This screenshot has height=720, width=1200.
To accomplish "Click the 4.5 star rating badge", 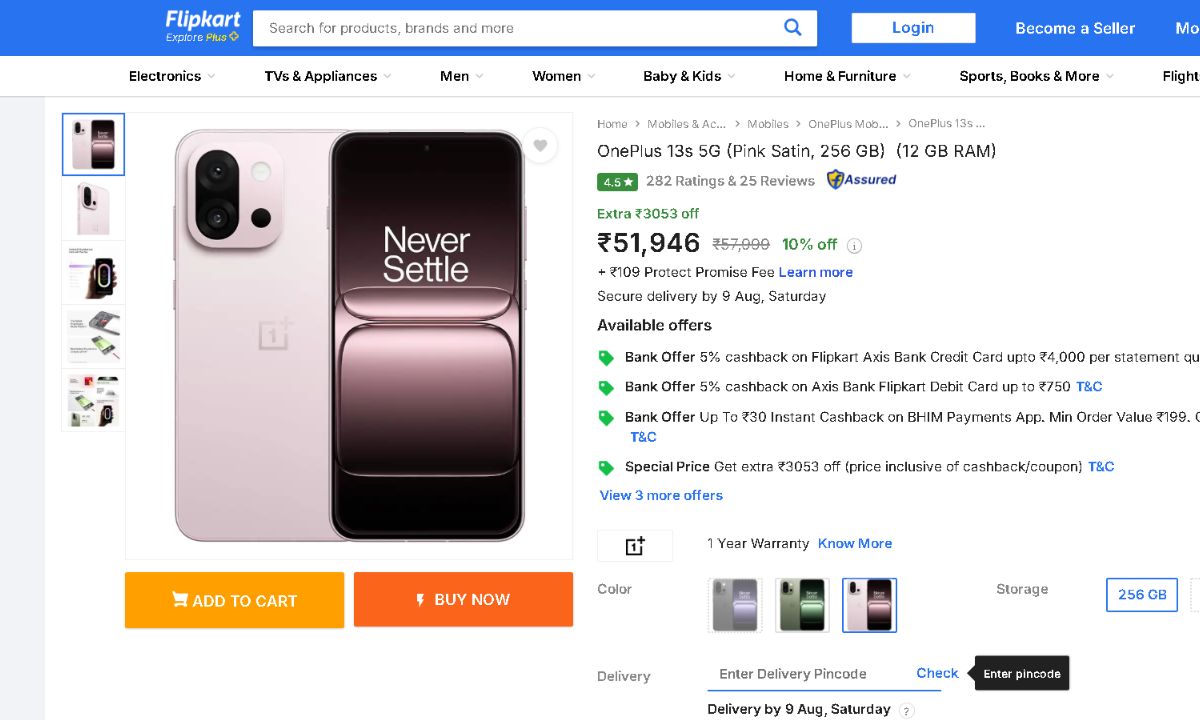I will tap(617, 182).
